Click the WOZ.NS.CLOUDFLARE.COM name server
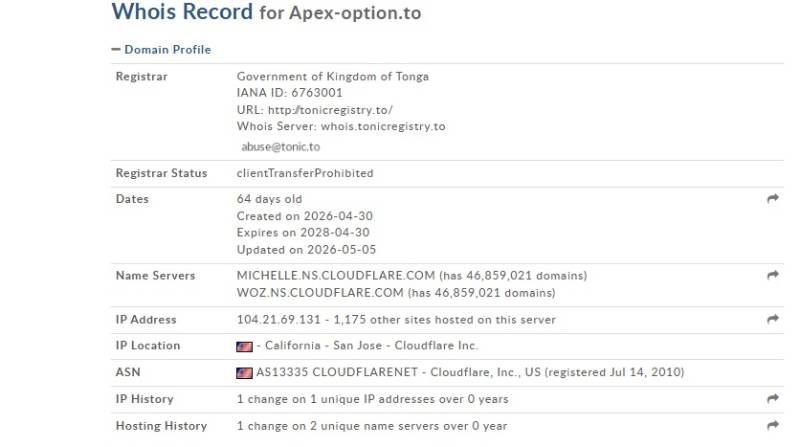 point(320,293)
